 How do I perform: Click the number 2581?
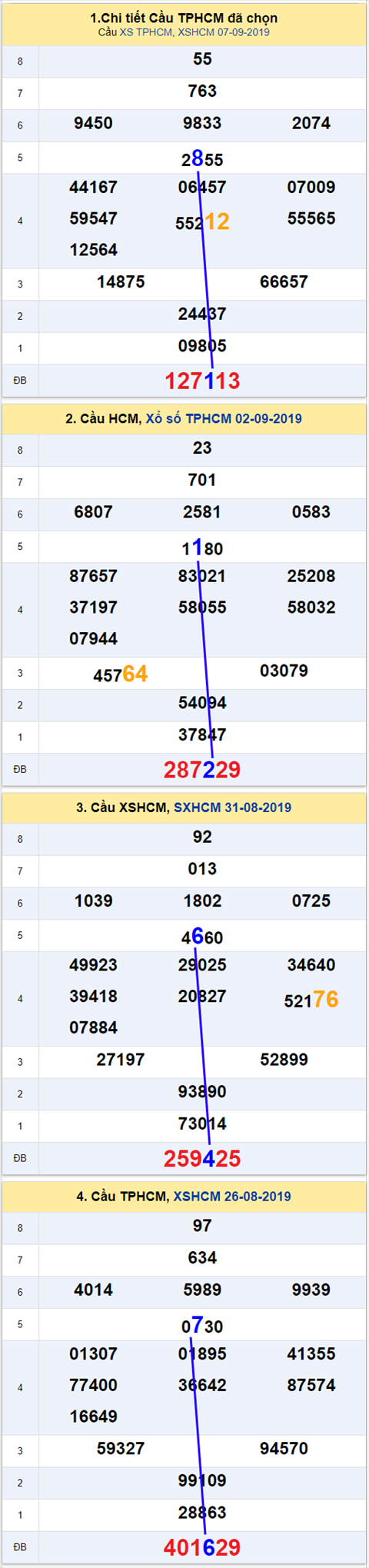coord(202,512)
